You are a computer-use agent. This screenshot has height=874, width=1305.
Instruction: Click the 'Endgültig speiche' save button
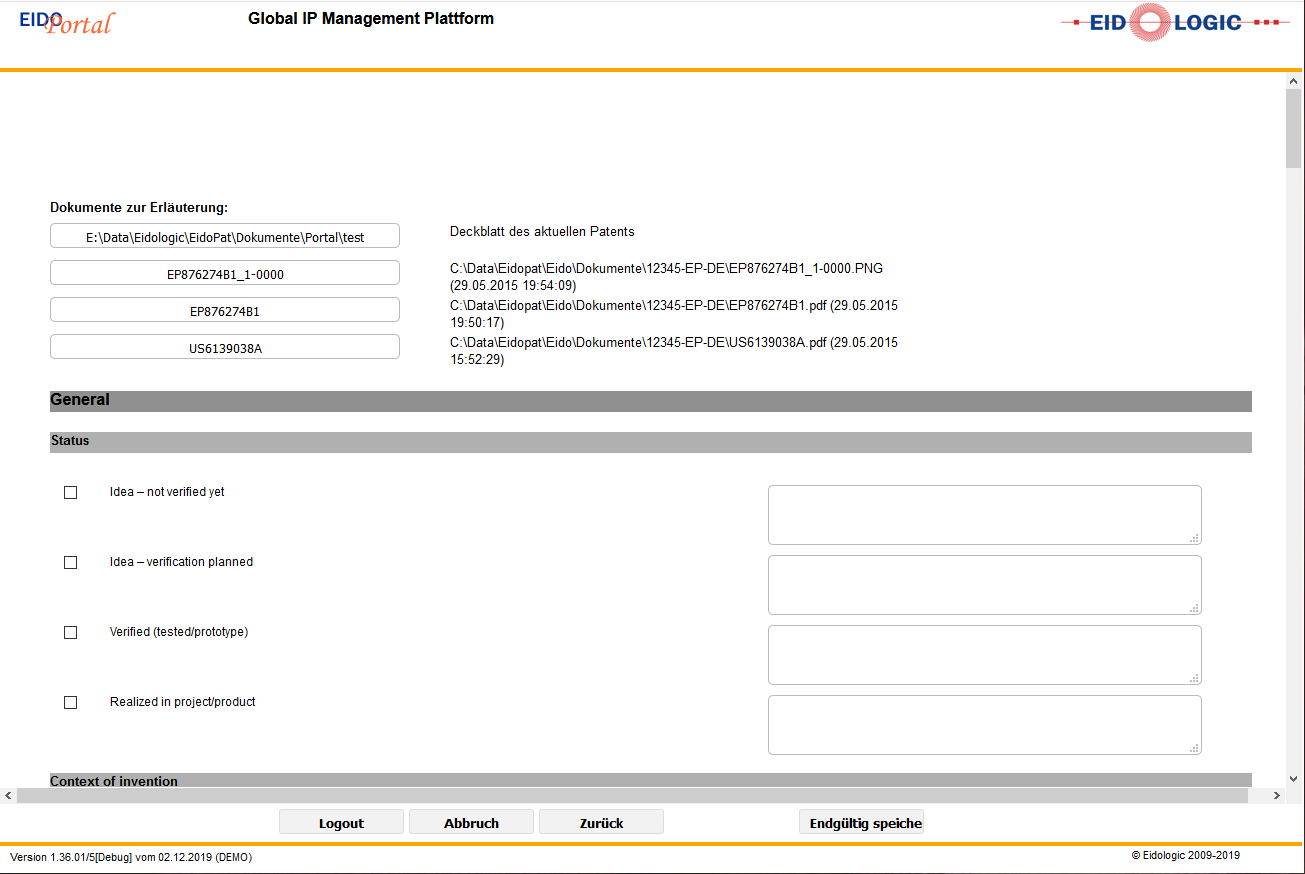point(861,822)
